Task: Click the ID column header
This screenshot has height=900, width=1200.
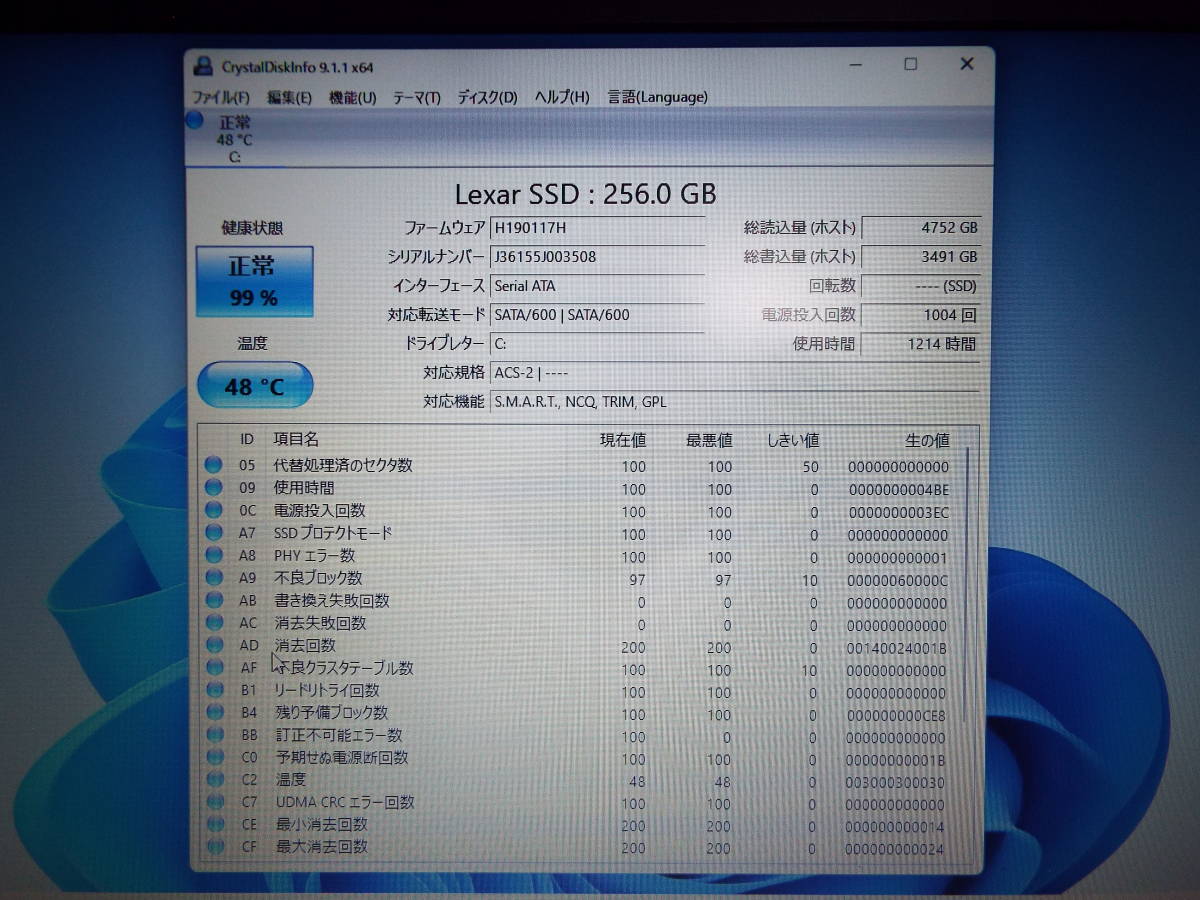Action: (247, 440)
